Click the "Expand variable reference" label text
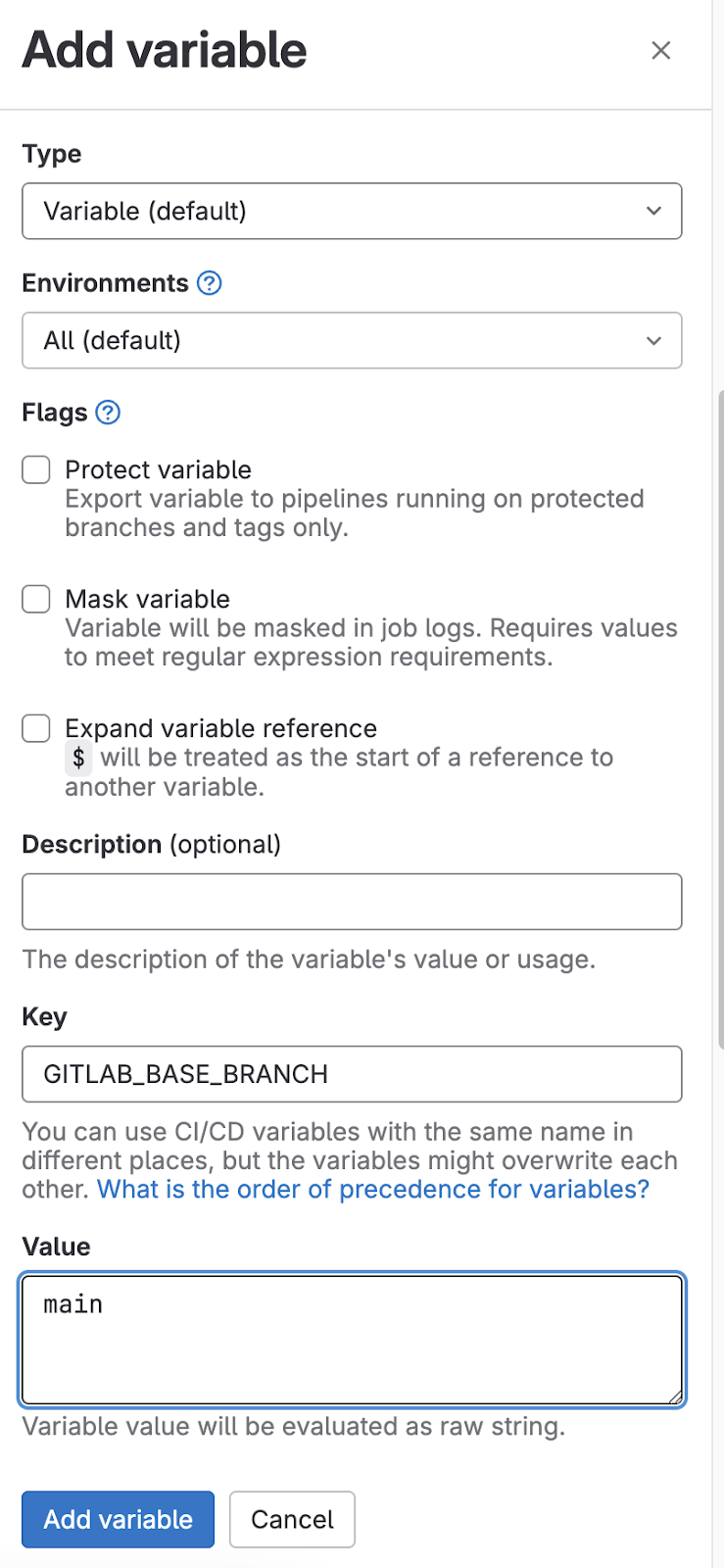 (220, 728)
